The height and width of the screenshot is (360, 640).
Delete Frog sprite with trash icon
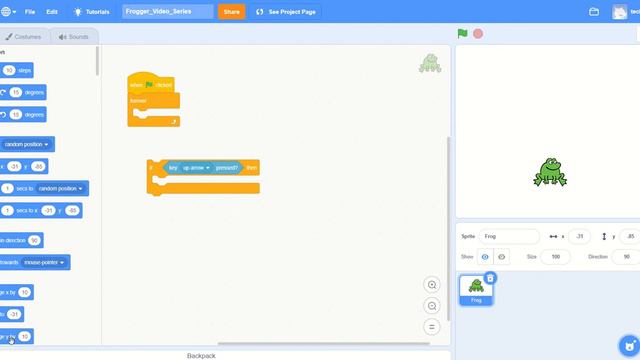[490, 278]
